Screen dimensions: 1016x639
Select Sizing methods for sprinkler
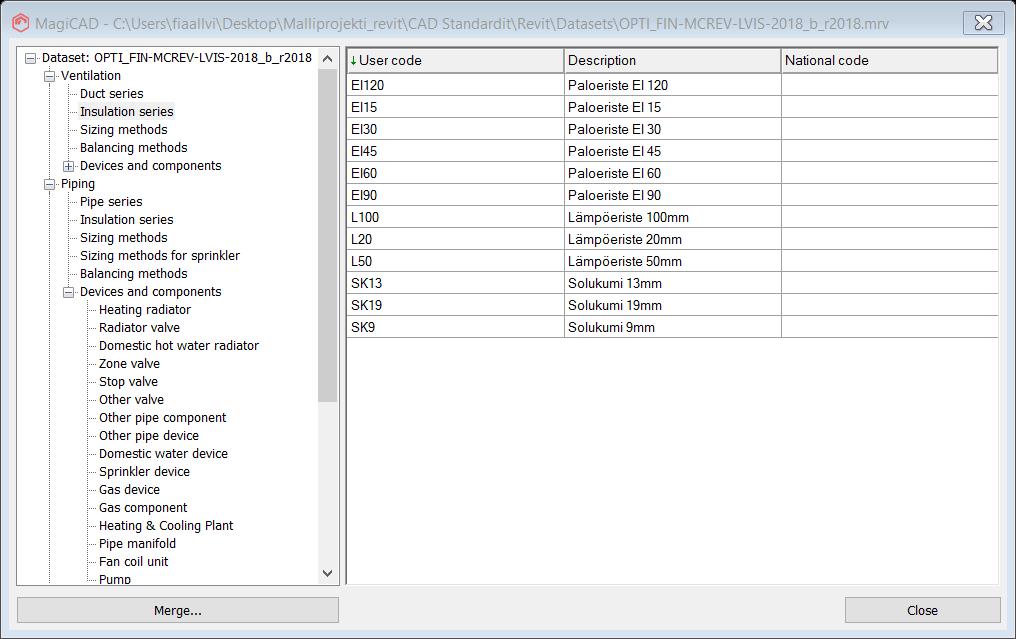click(x=159, y=256)
